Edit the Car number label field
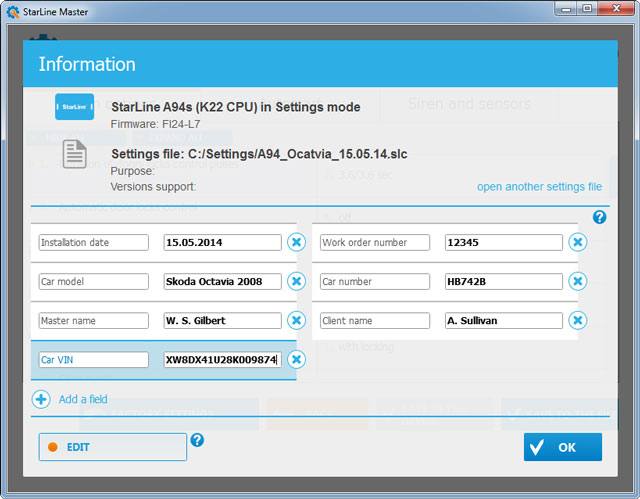Screen dimensions: 640x499 375,282
